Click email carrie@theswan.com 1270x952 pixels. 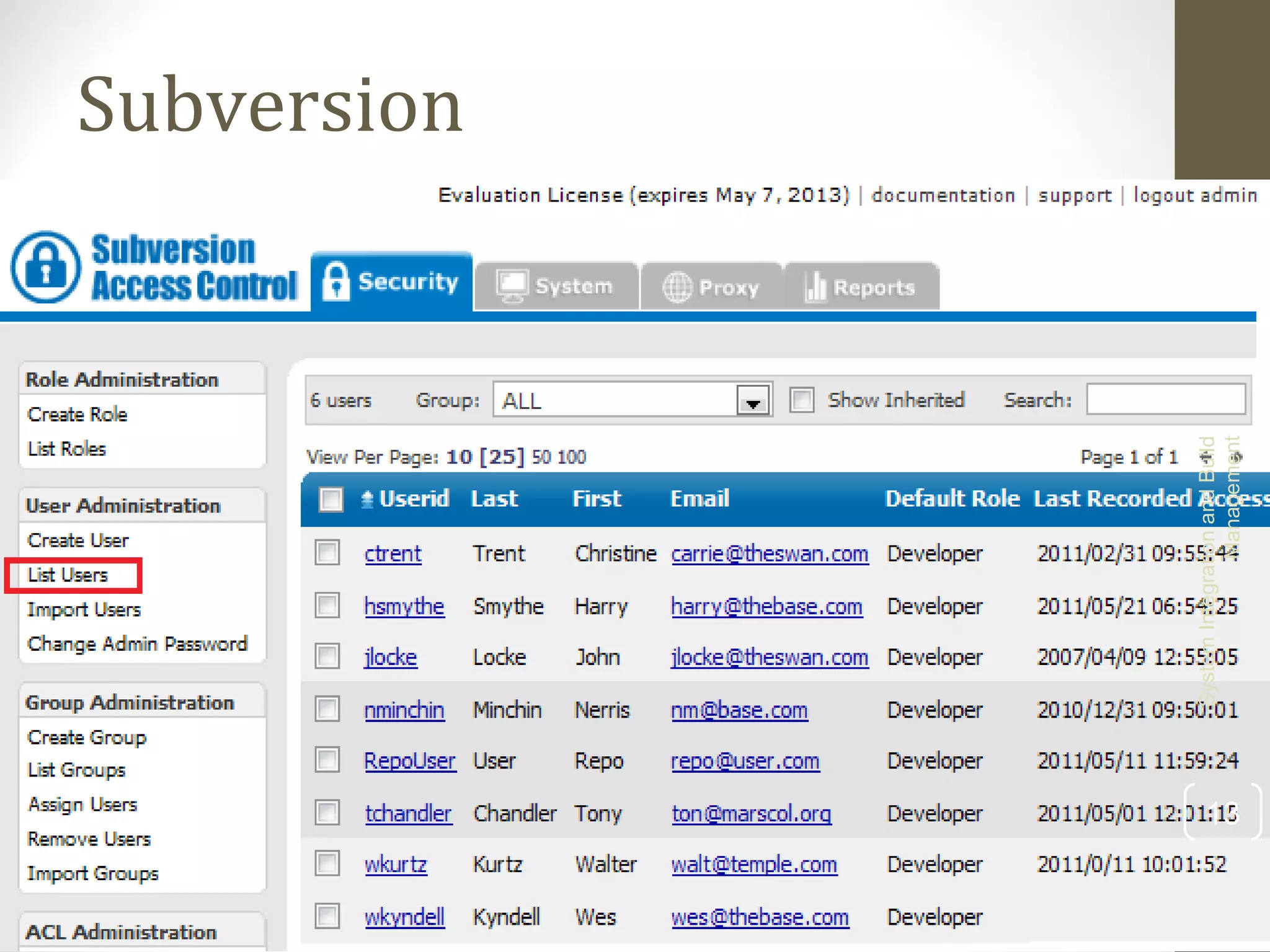[770, 553]
